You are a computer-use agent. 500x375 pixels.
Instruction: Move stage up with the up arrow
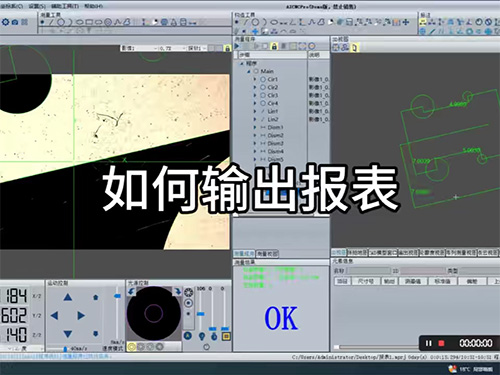click(68, 297)
